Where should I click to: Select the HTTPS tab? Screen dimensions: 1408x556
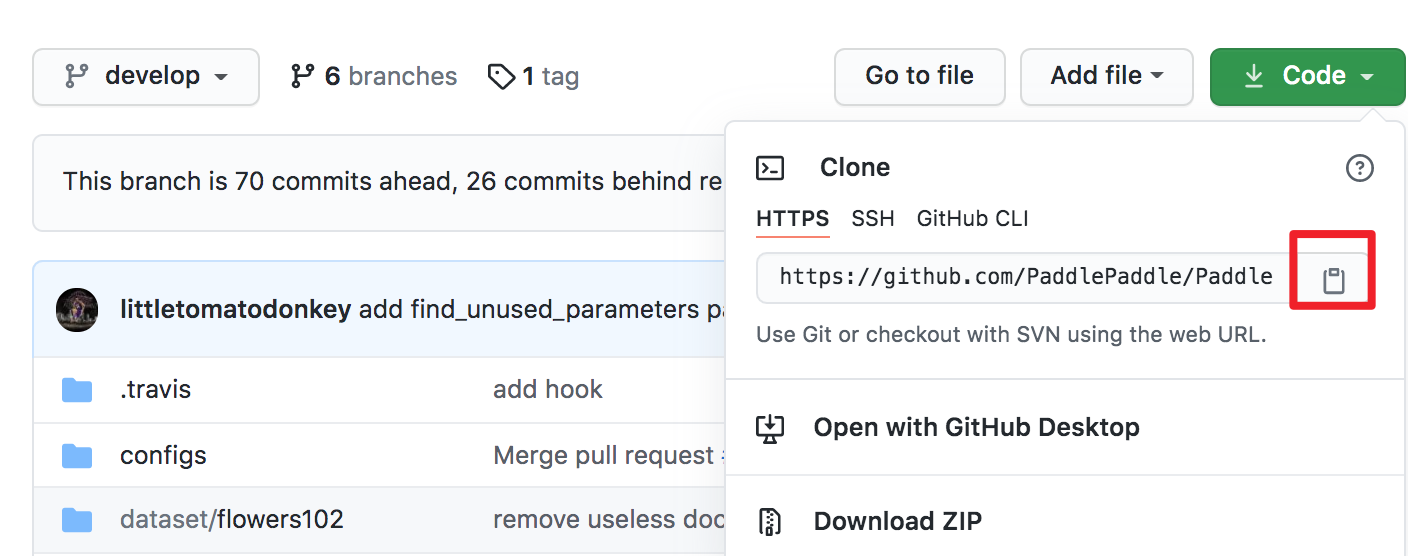[x=793, y=219]
